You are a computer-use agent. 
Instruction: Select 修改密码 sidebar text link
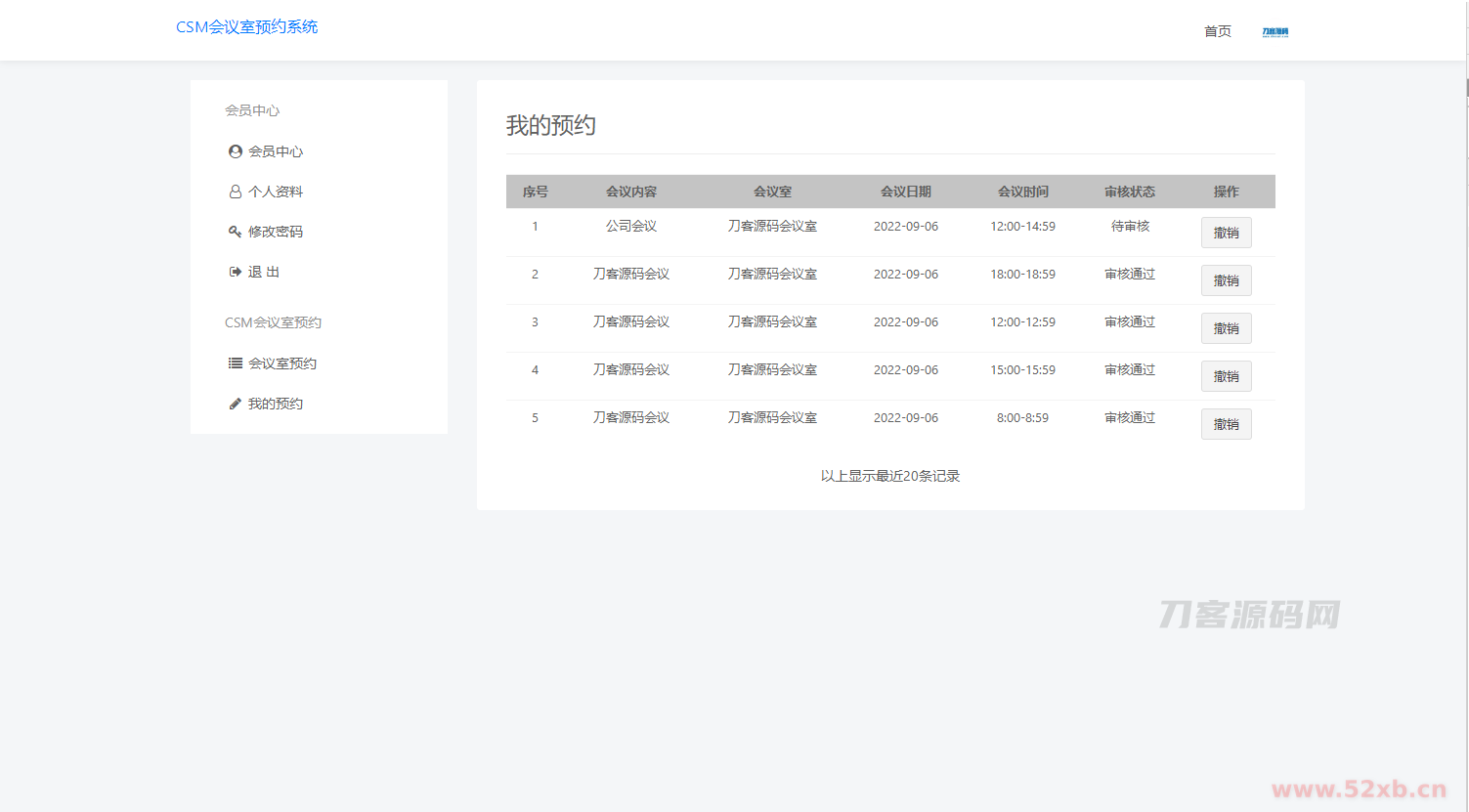(x=276, y=232)
